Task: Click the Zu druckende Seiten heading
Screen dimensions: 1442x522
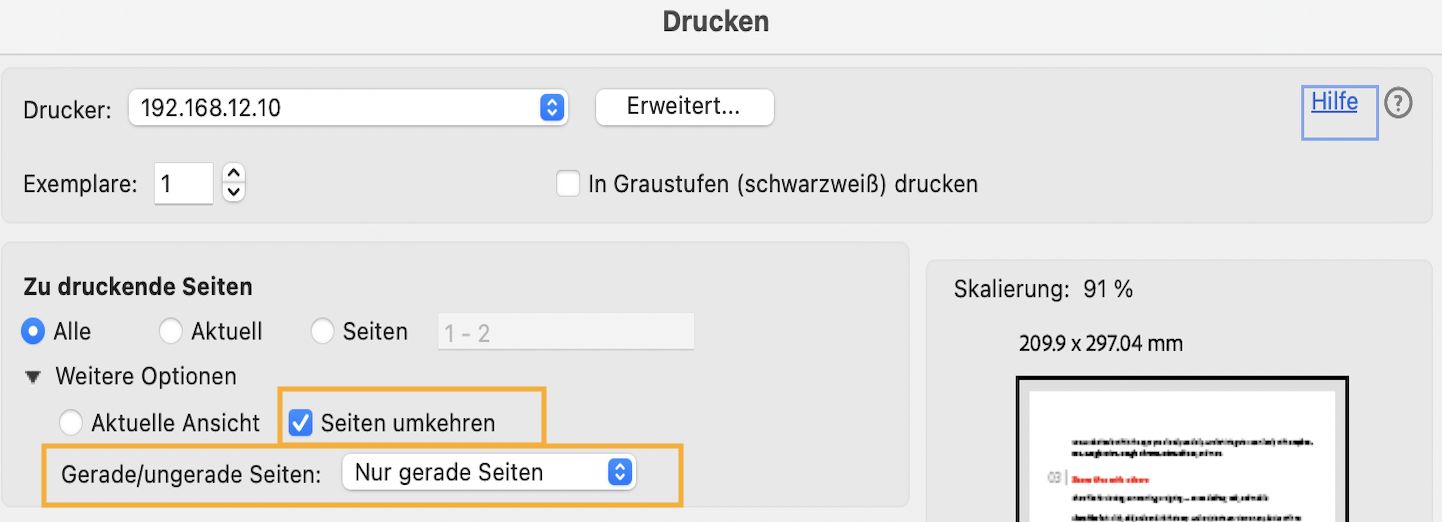Action: pyautogui.click(x=138, y=287)
